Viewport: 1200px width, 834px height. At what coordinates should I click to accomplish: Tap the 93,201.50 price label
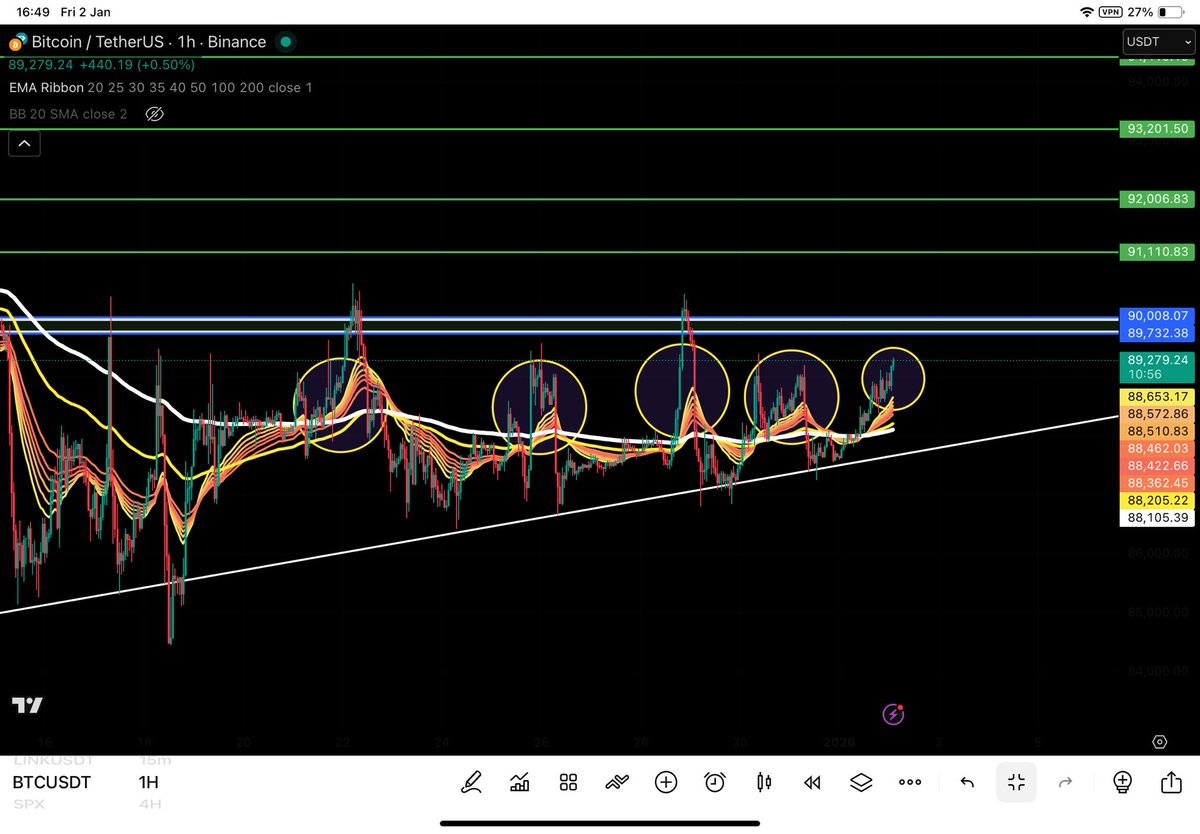click(1158, 129)
